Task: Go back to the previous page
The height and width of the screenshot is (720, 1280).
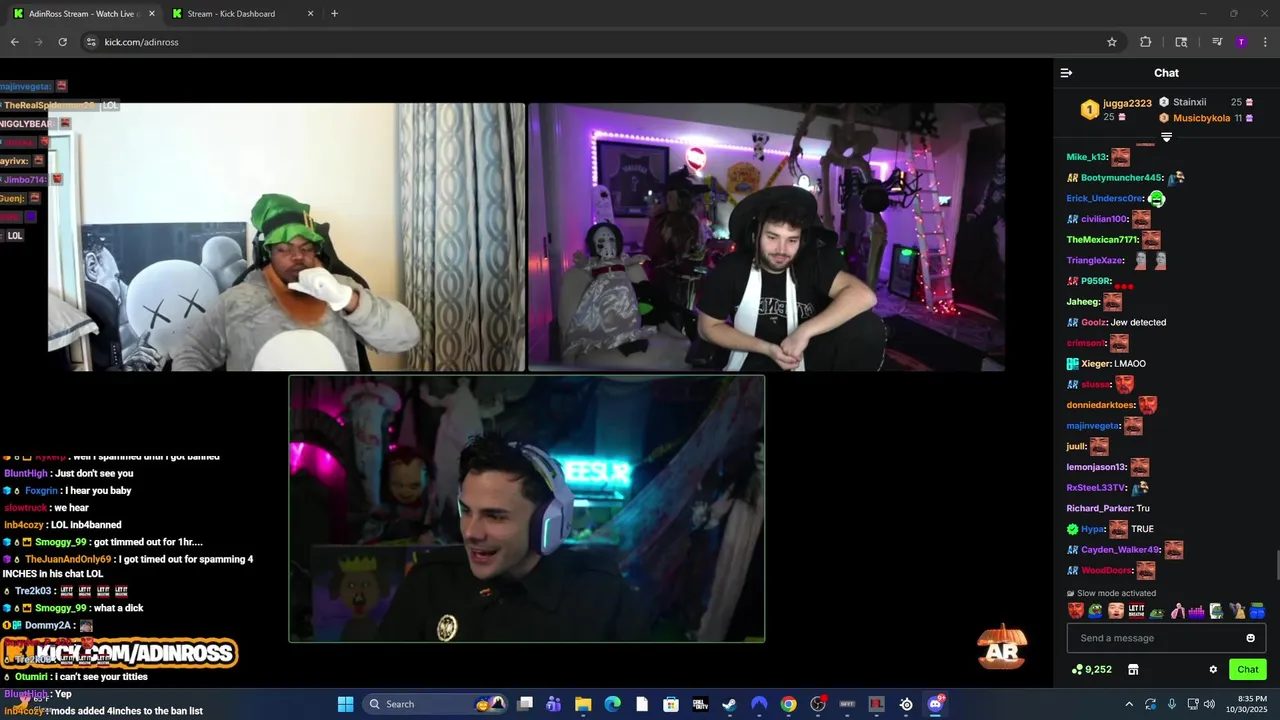Action: tap(14, 42)
